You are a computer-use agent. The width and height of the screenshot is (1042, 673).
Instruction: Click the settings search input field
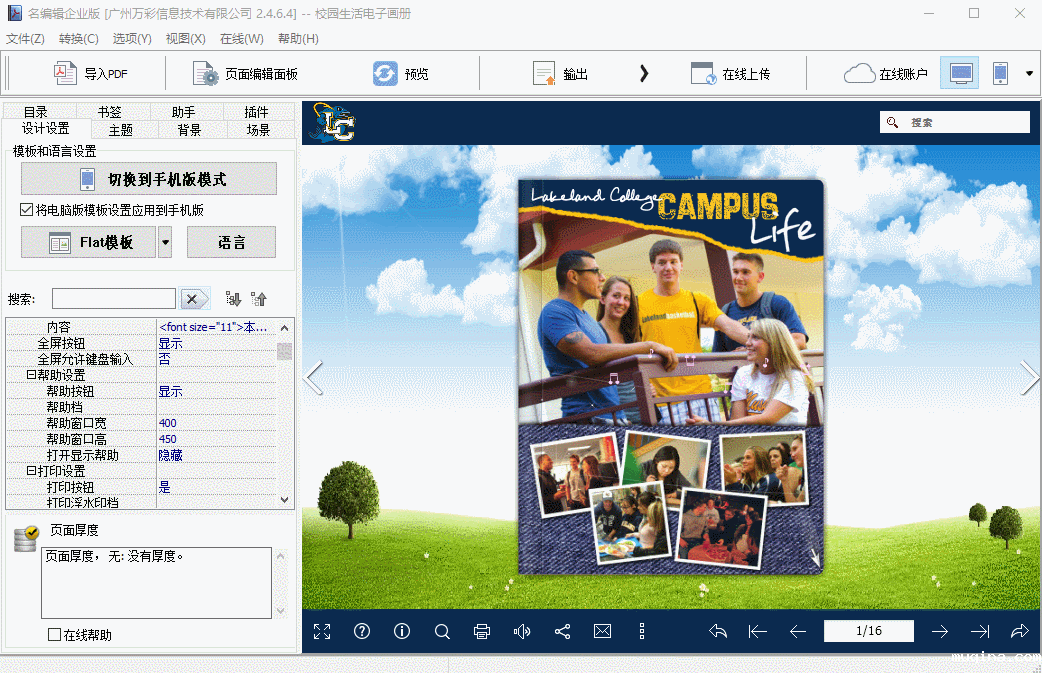coord(114,299)
